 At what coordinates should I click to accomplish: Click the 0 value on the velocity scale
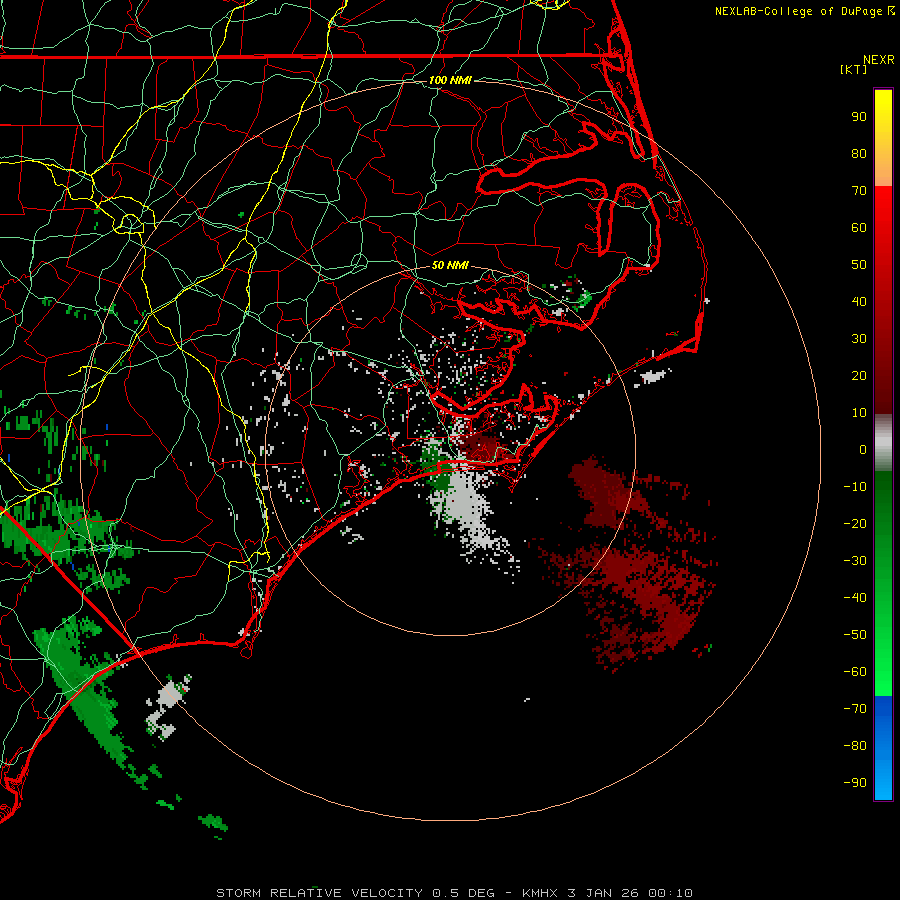coord(863,450)
